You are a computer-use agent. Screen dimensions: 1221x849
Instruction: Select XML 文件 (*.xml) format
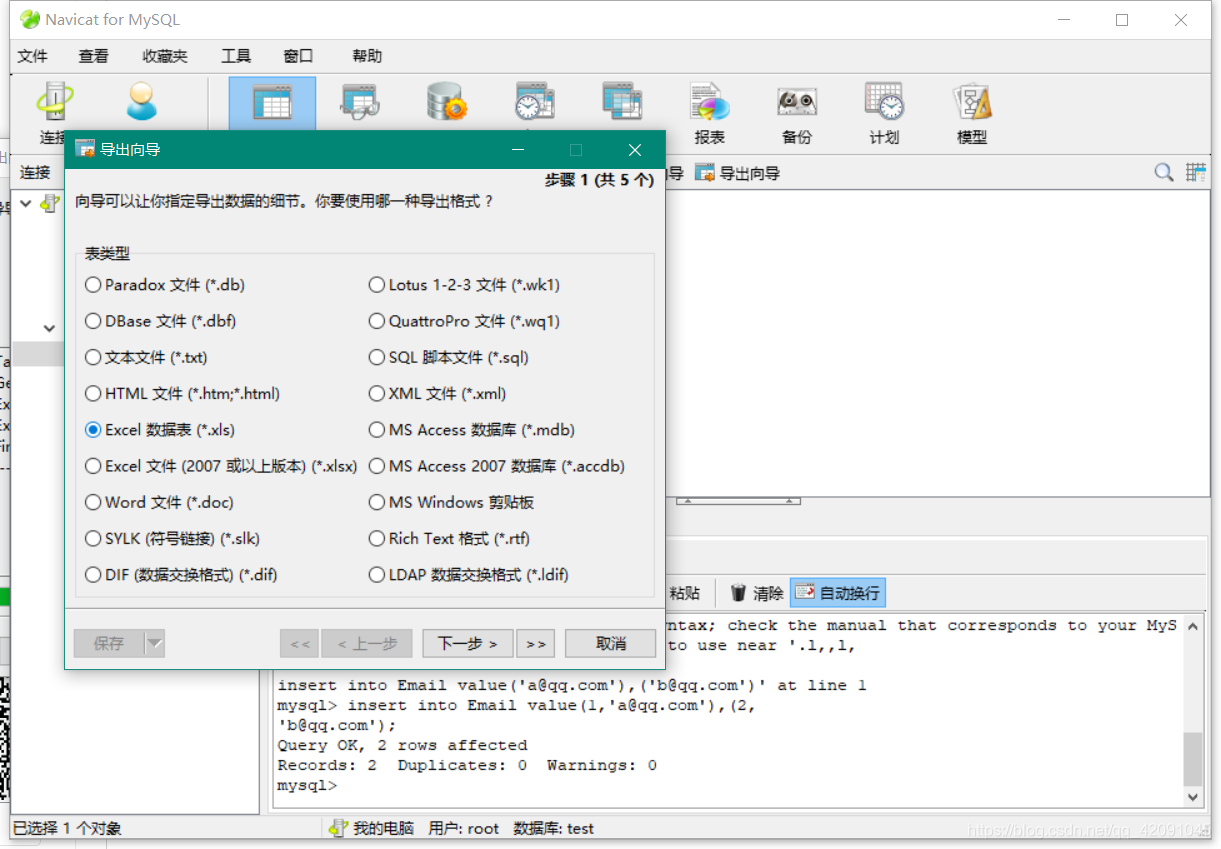pos(437,394)
